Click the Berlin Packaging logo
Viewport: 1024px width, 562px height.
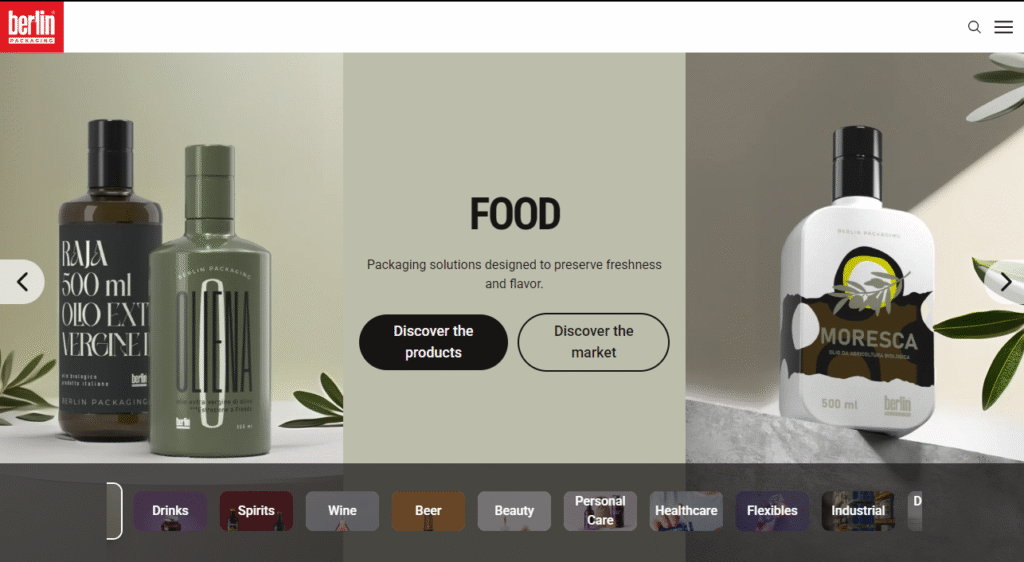tap(31, 26)
